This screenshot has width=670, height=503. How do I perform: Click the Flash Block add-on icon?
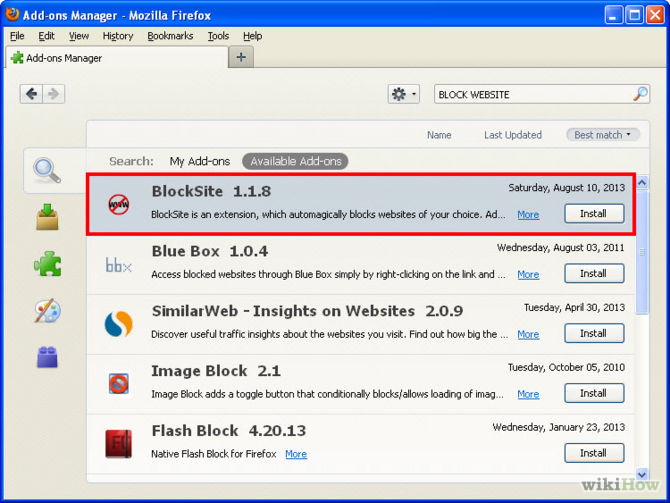[118, 444]
